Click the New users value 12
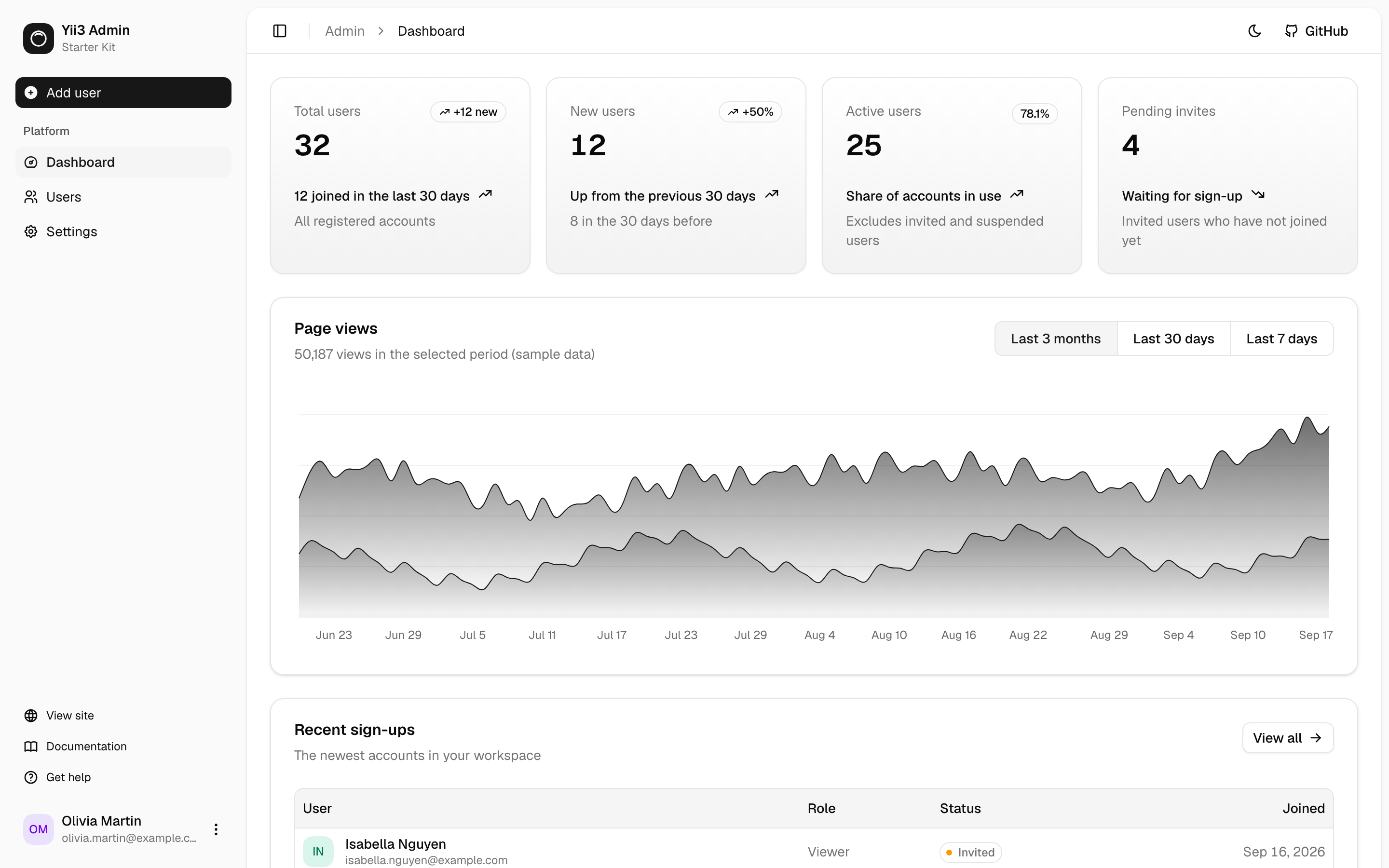This screenshot has height=868, width=1389. tap(588, 145)
